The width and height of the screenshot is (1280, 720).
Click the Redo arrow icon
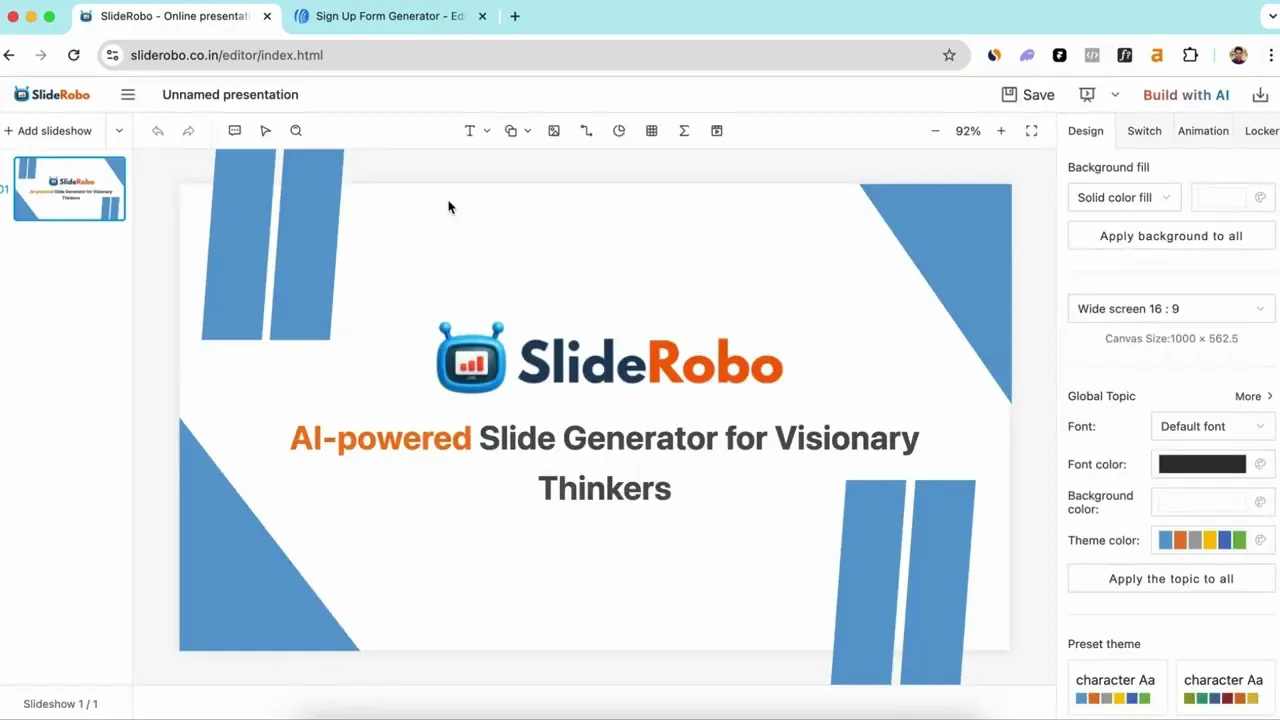[x=188, y=131]
